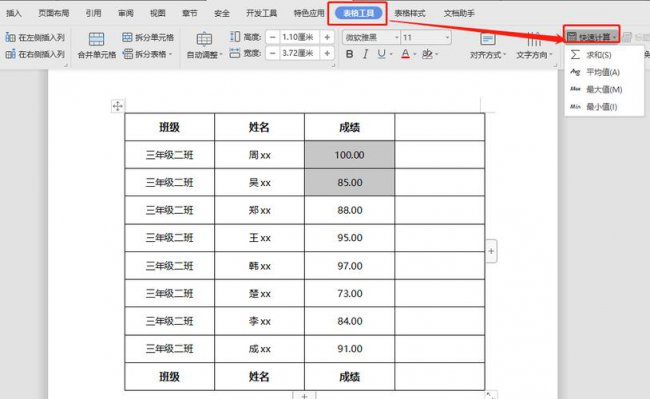The width and height of the screenshot is (650, 399).
Task: Switch to Review (审阅) tab
Action: [126, 13]
